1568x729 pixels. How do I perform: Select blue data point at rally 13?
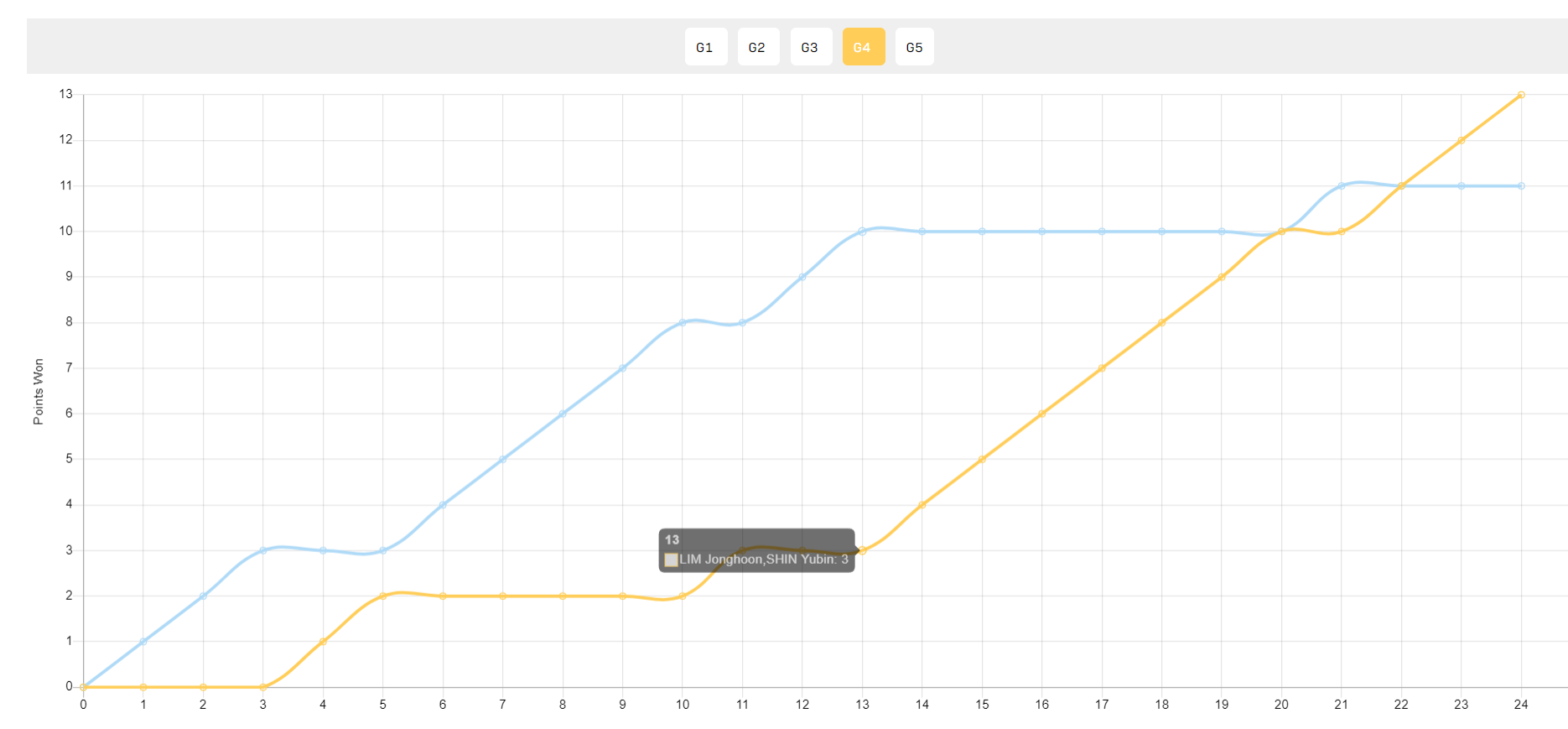tap(862, 232)
